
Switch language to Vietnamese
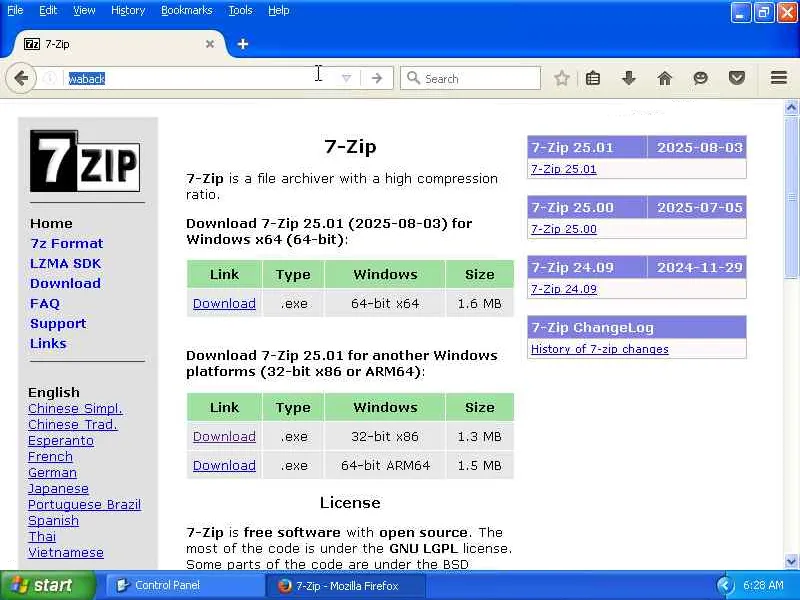(x=66, y=553)
